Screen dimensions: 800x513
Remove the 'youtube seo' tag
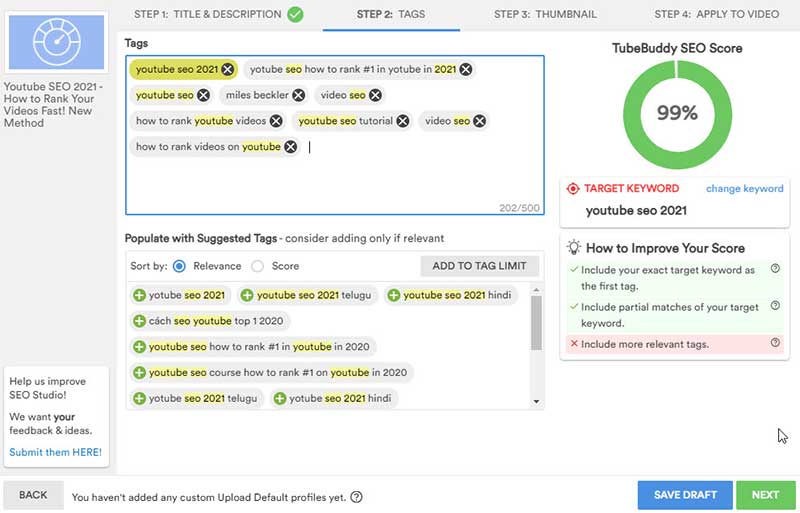point(204,95)
